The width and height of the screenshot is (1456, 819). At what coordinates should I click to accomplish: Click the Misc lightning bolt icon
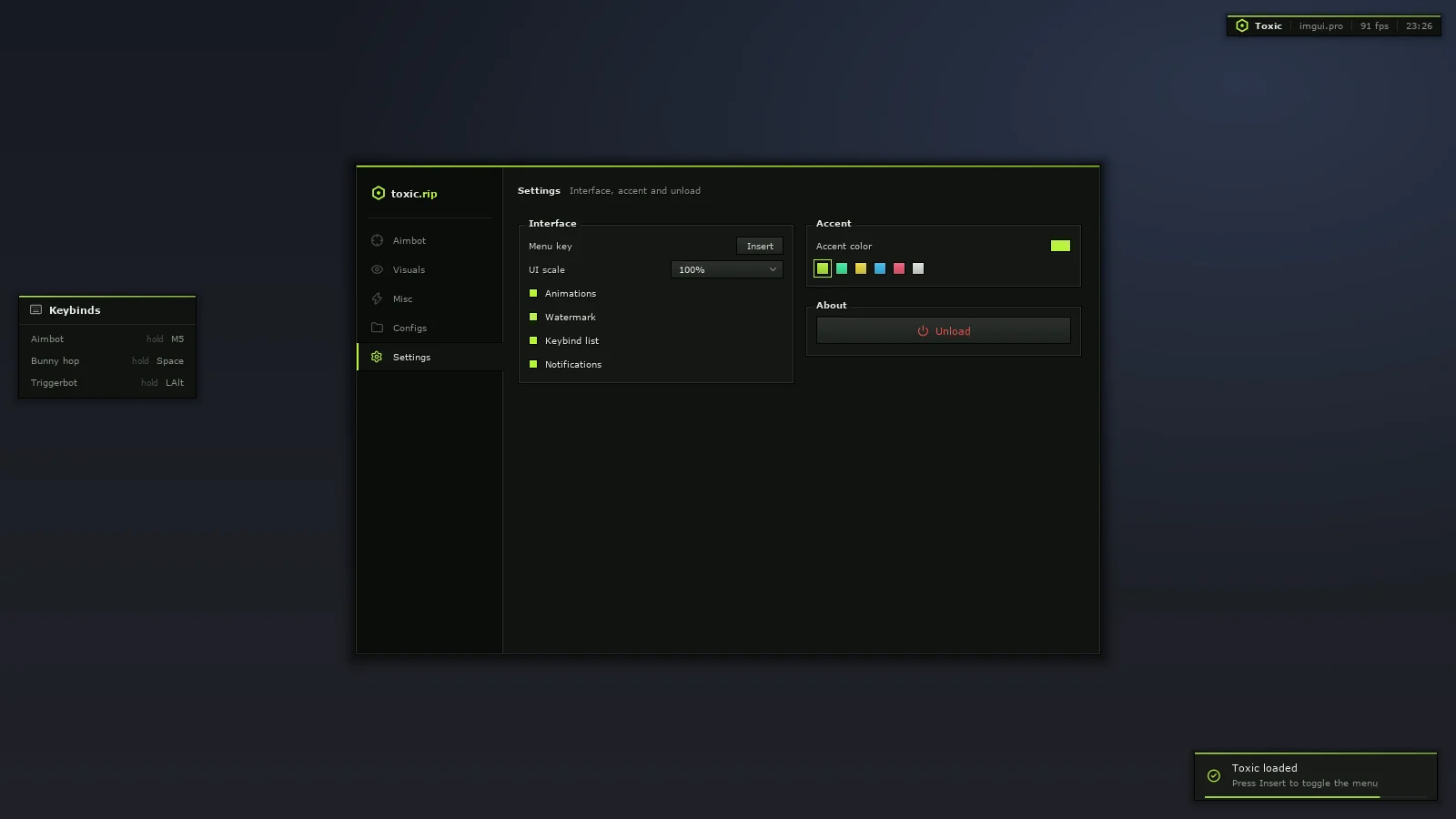click(377, 298)
